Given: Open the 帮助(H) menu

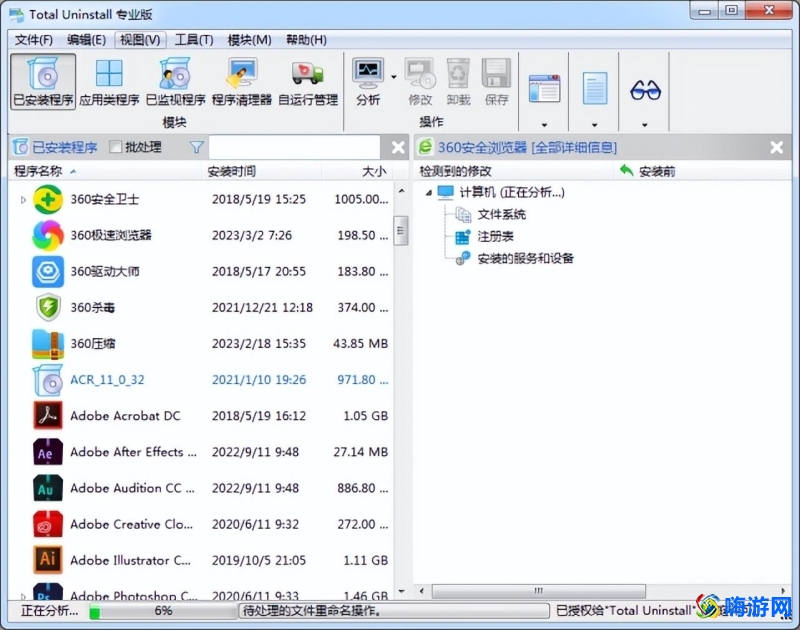Looking at the screenshot, I should (x=306, y=40).
